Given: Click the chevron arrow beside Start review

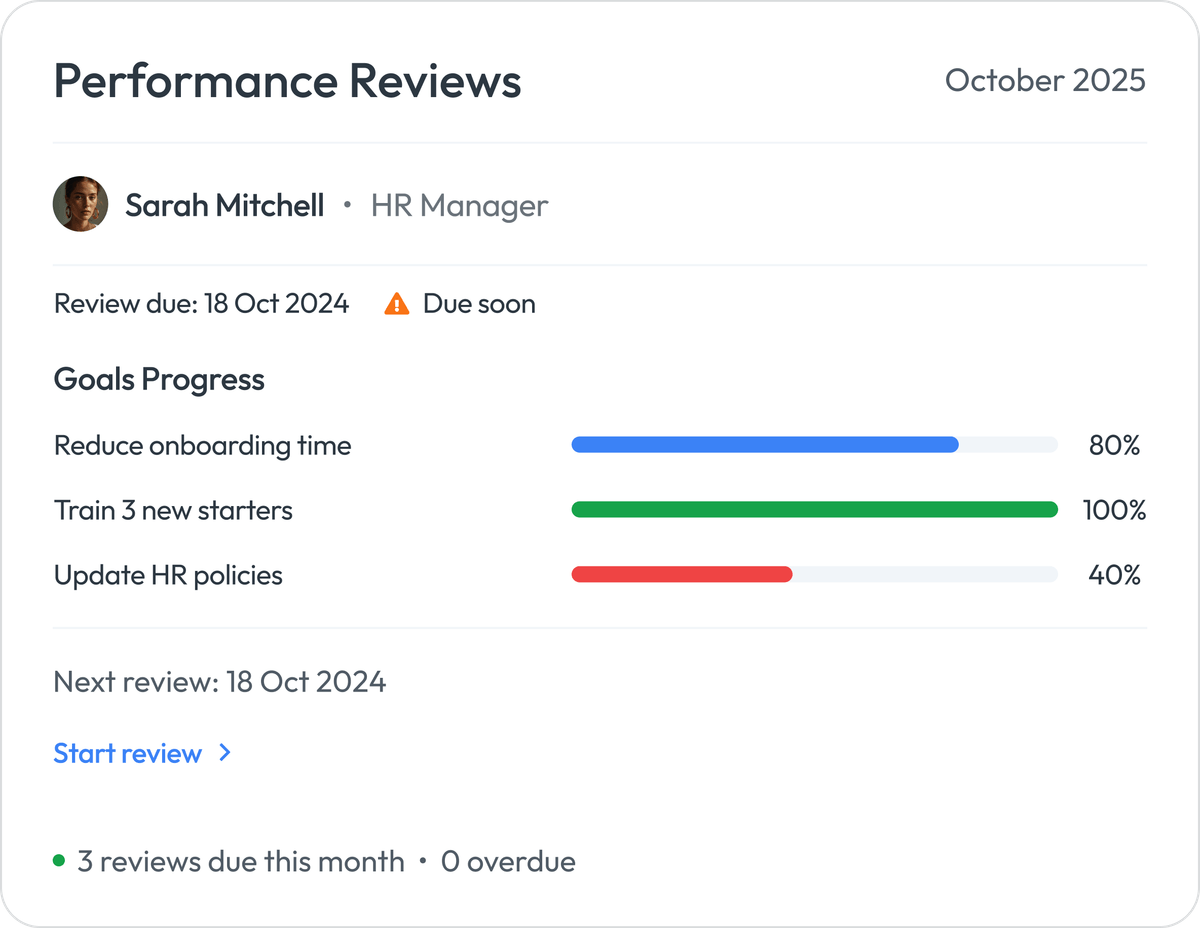Looking at the screenshot, I should (x=224, y=752).
